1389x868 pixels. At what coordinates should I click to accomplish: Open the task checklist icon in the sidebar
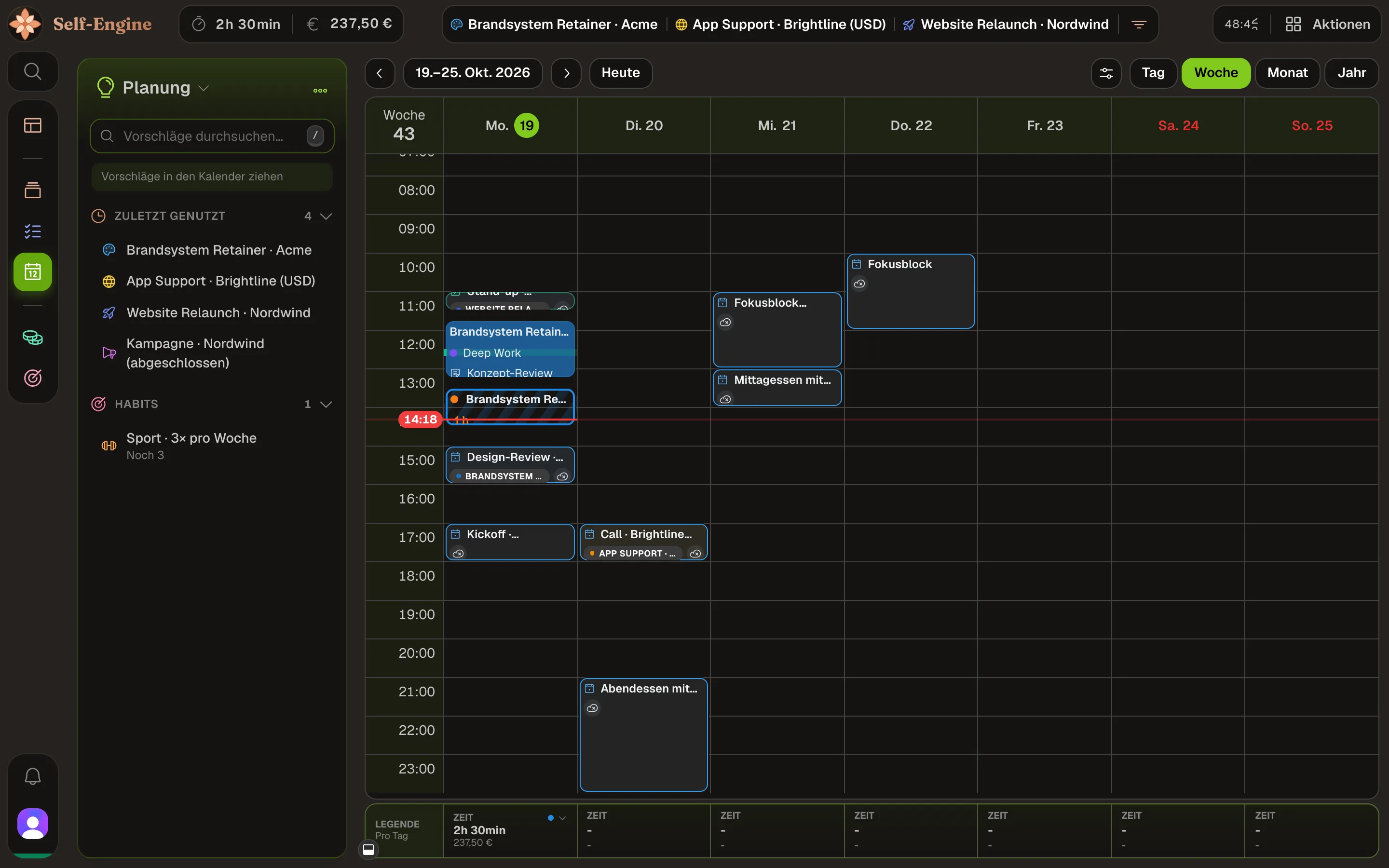pyautogui.click(x=32, y=231)
